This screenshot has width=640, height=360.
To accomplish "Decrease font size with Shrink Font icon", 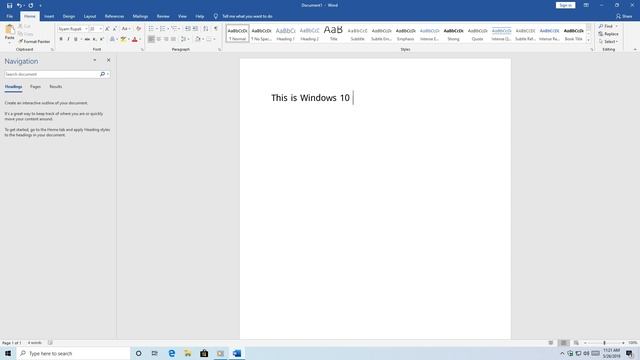I will pos(115,29).
